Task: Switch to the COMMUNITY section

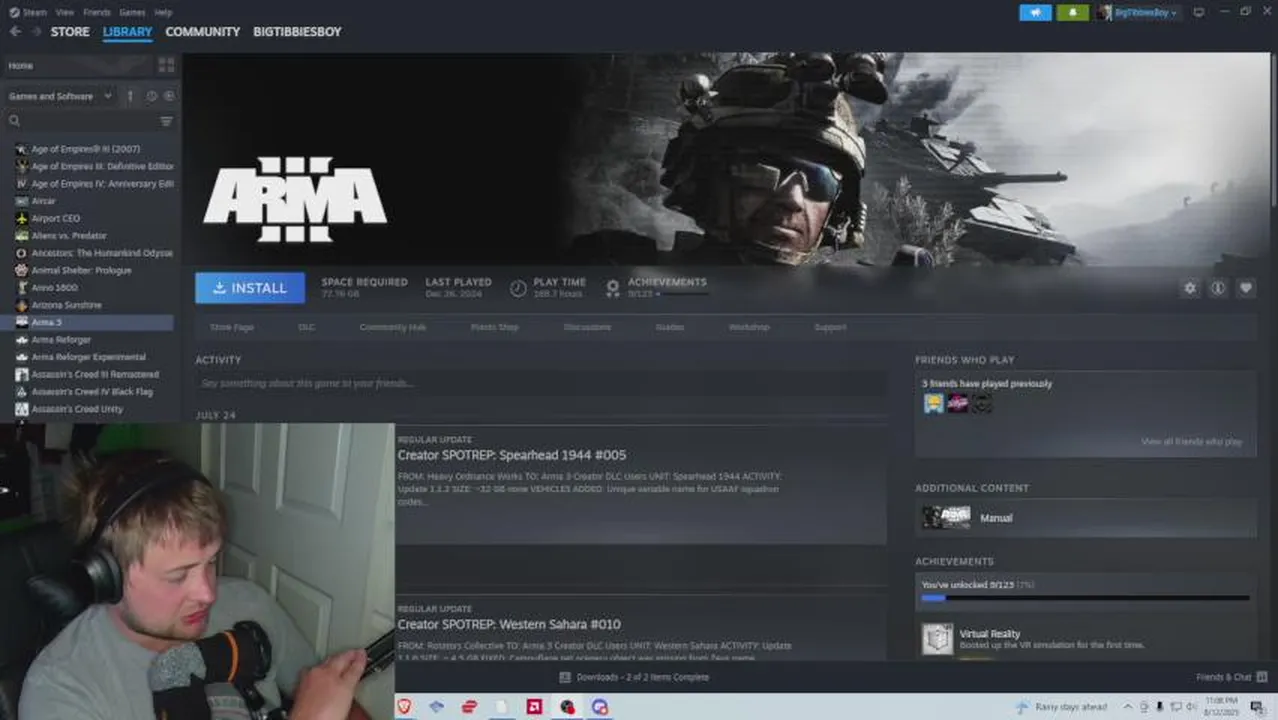Action: pyautogui.click(x=202, y=32)
